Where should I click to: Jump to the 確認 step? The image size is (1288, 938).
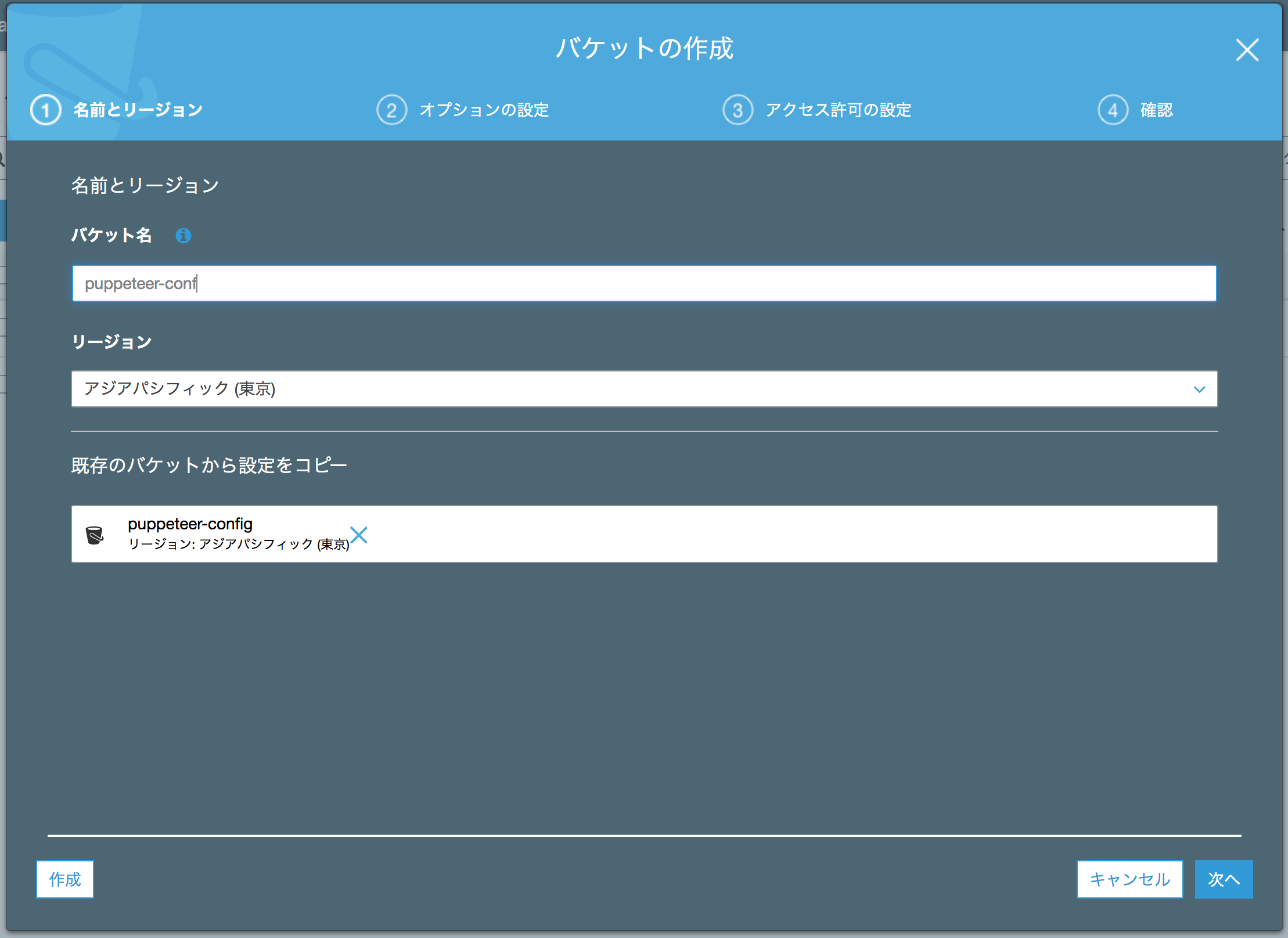[x=1156, y=110]
